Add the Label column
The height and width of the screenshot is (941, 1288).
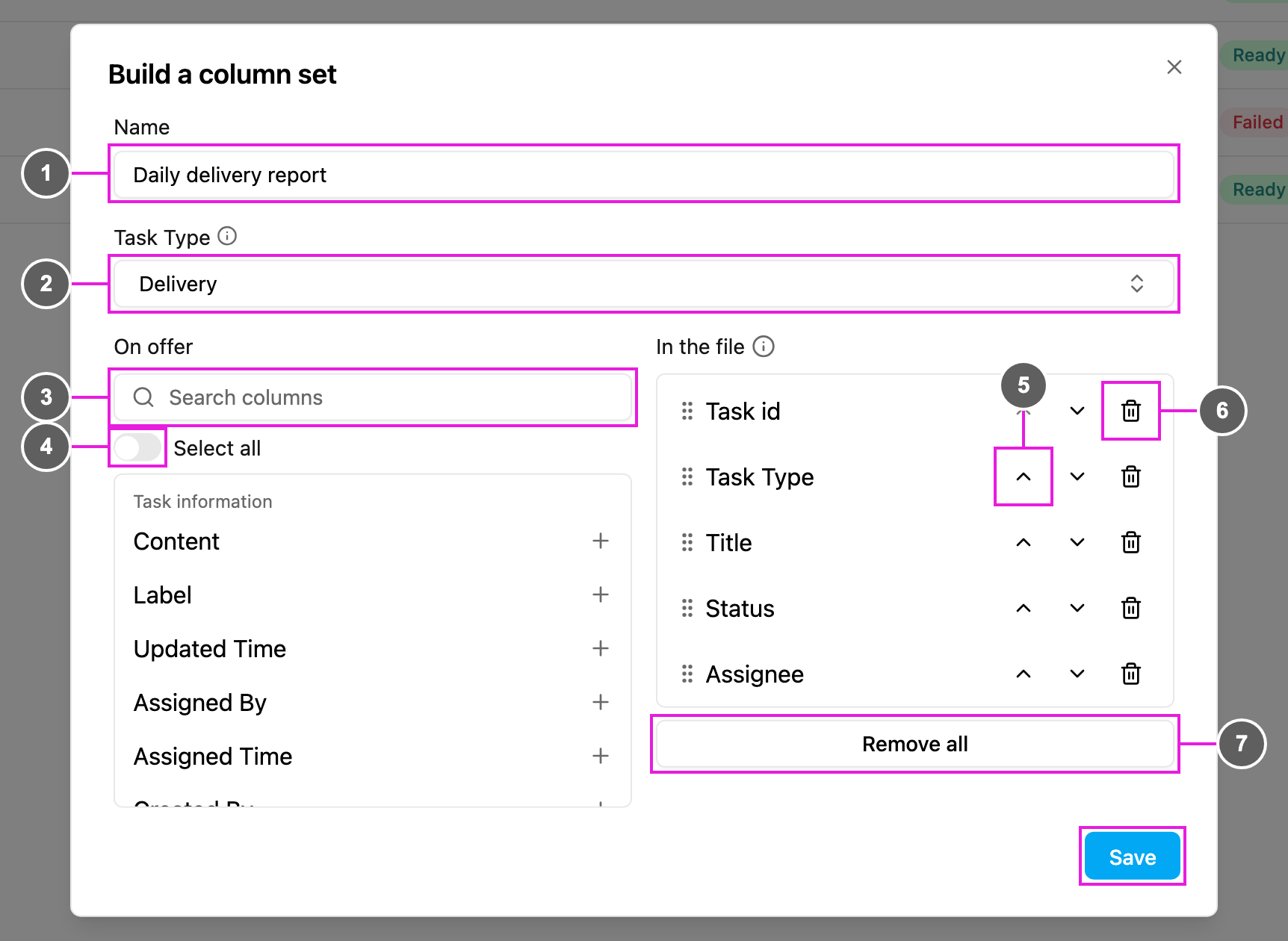[601, 594]
